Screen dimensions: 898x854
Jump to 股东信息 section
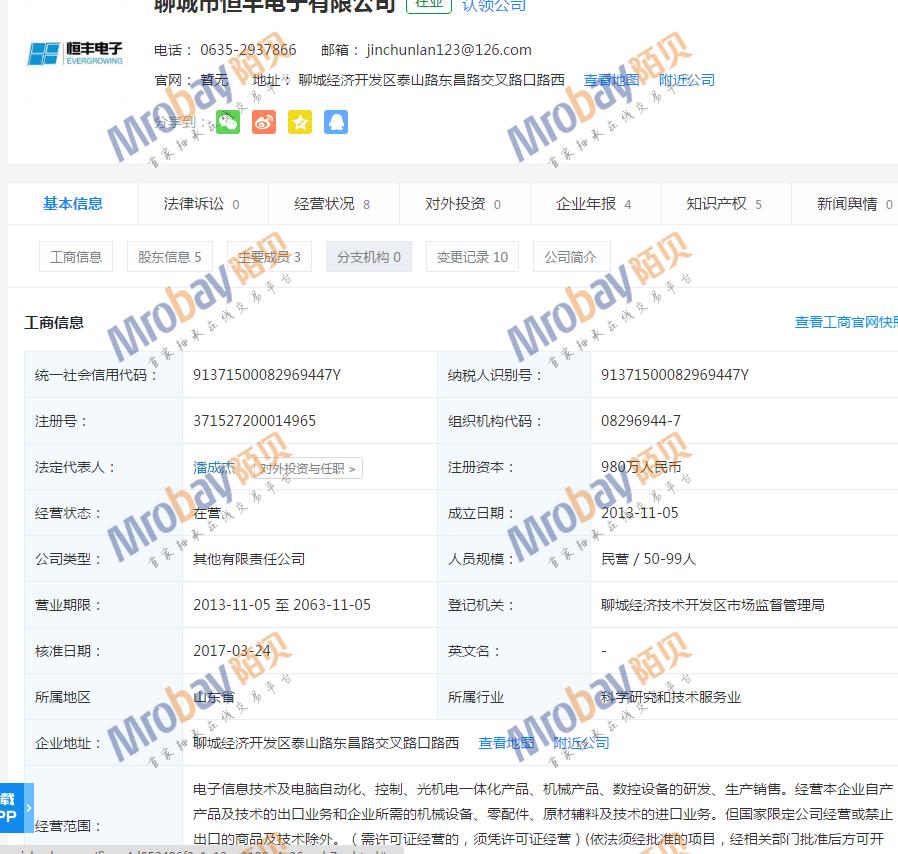pos(169,257)
